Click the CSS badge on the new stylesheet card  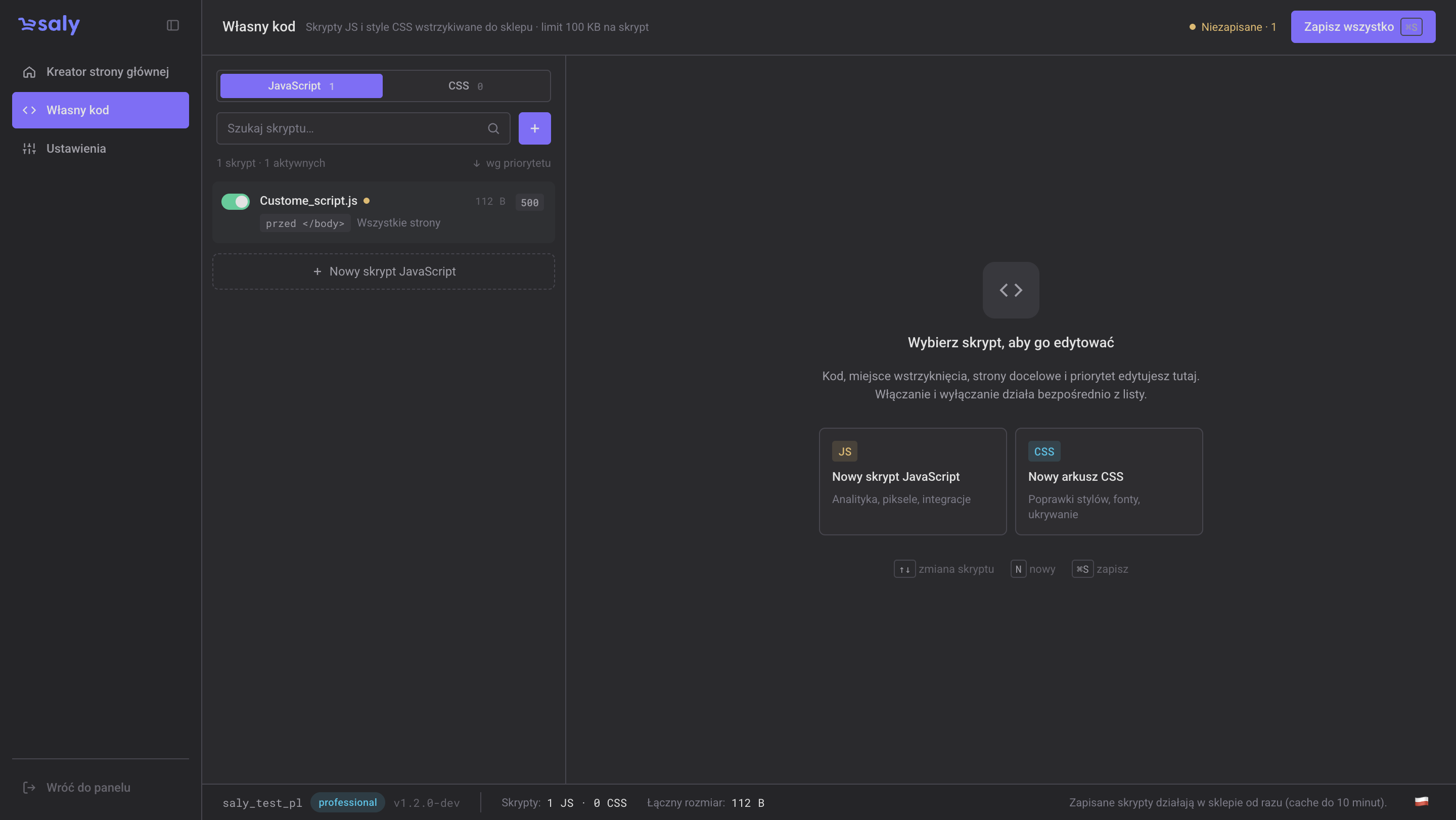click(x=1044, y=451)
